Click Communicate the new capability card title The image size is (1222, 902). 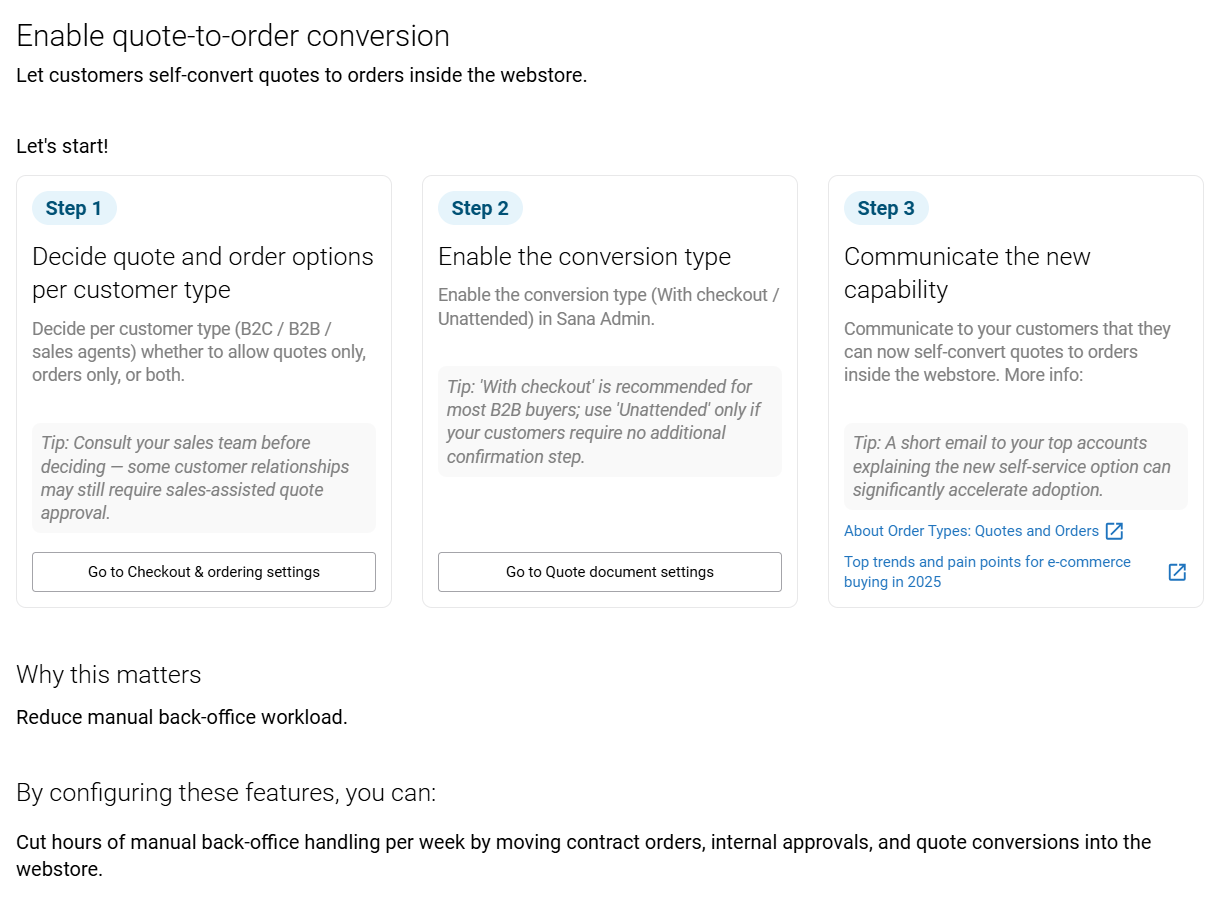967,273
